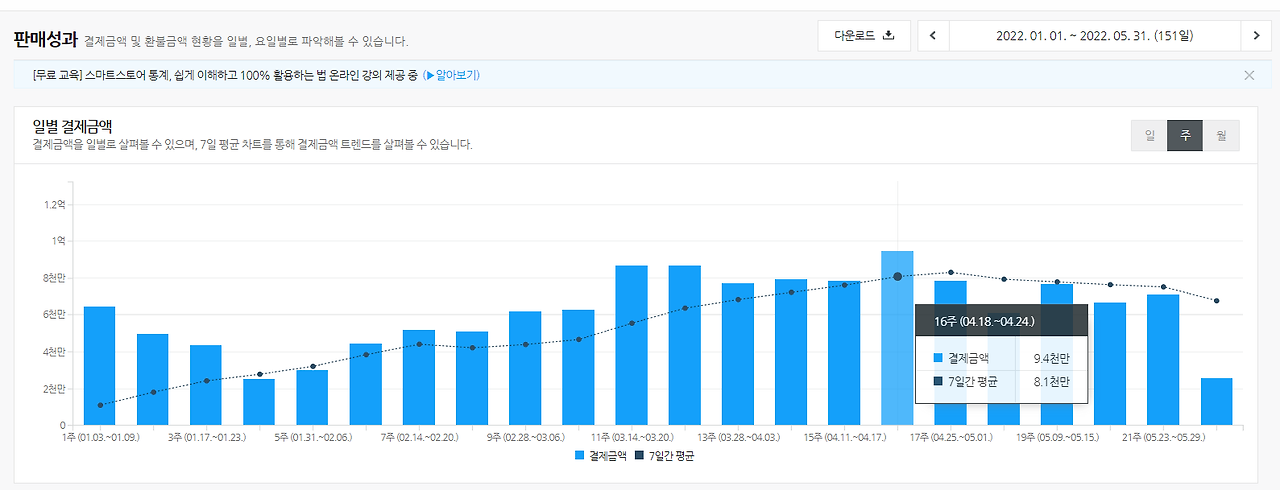Screen dimensions: 1280x490
Task: Advance to next date range with right arrow
Action: tap(1256, 35)
